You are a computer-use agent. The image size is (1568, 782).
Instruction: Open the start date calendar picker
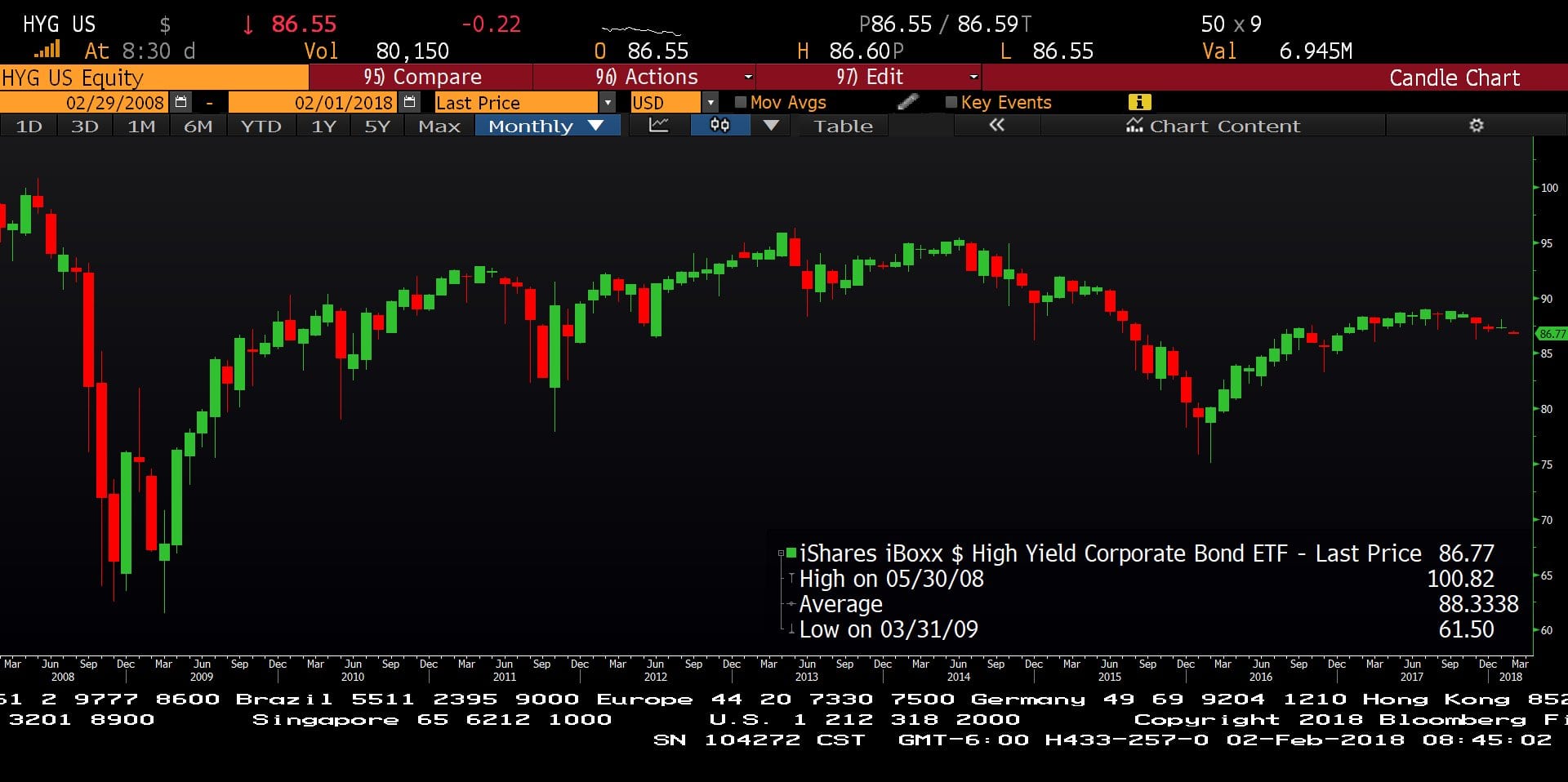(181, 102)
